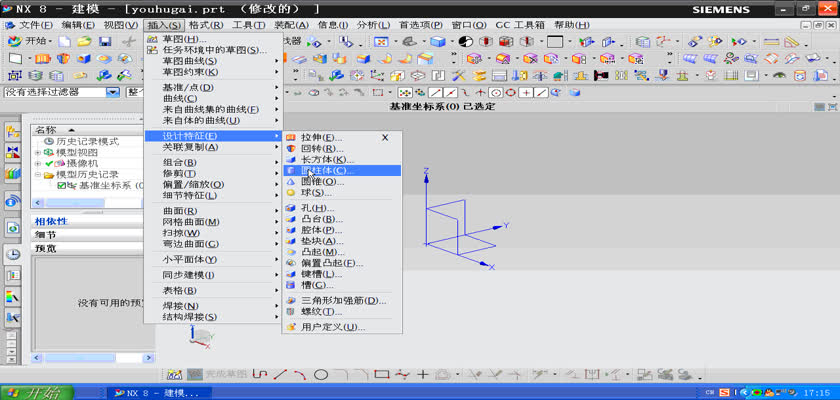840x400 pixels.
Task: Select the Arc tool in the sketch toolbar
Action: pyautogui.click(x=300, y=375)
